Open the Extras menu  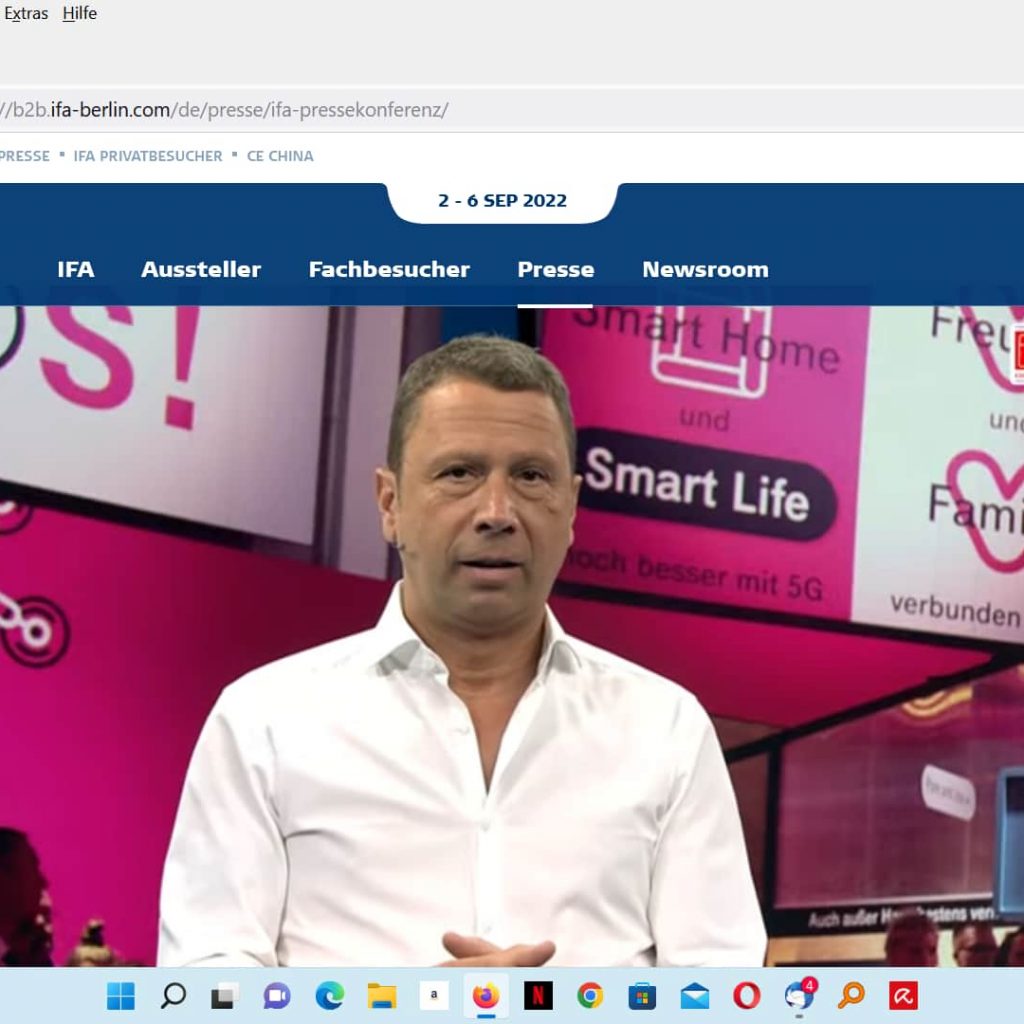[x=26, y=14]
